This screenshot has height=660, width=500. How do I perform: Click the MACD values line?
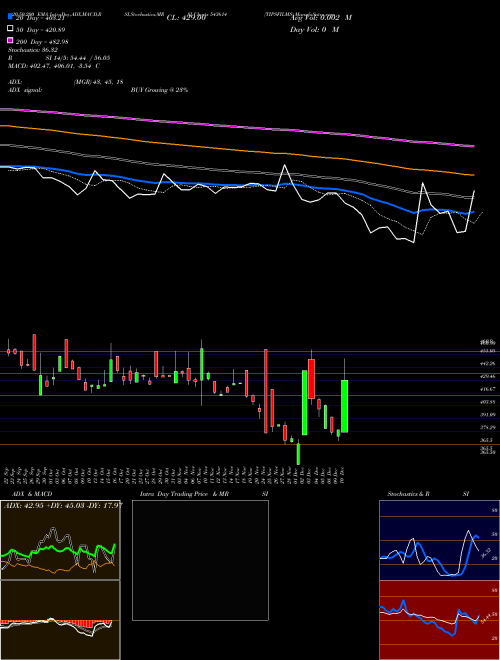pyautogui.click(x=53, y=66)
